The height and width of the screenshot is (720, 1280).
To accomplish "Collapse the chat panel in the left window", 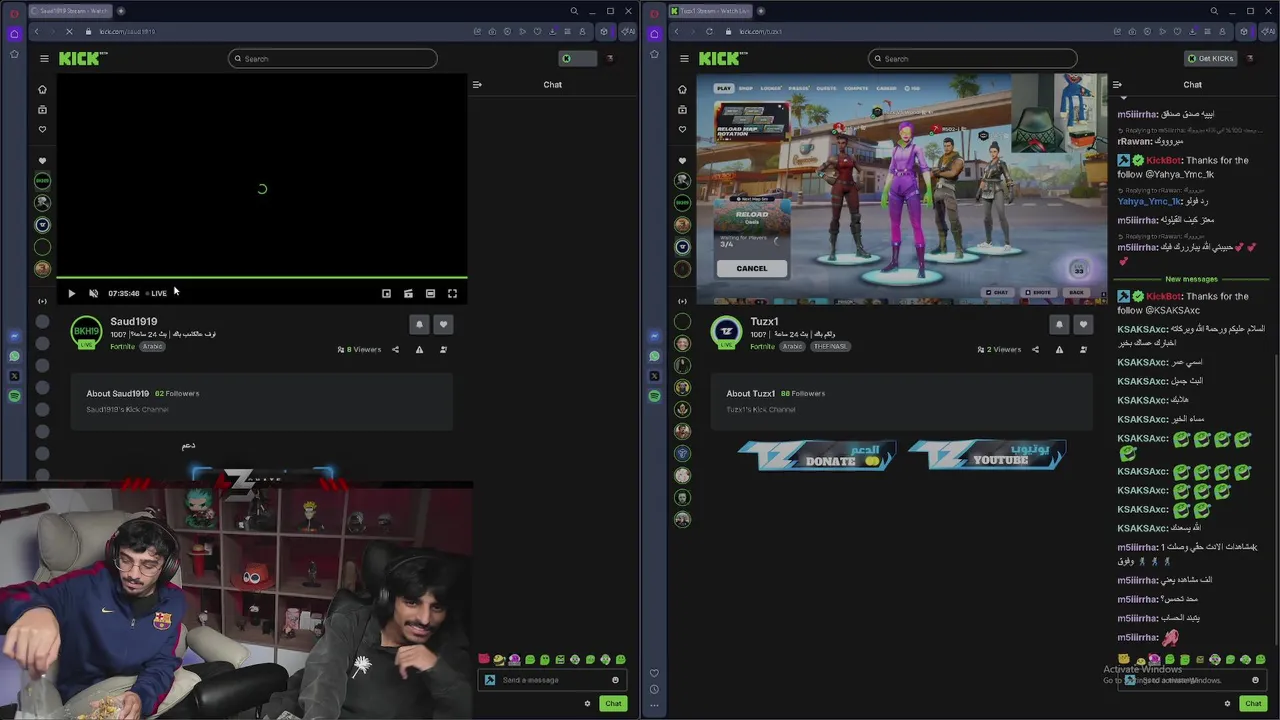I will (477, 84).
